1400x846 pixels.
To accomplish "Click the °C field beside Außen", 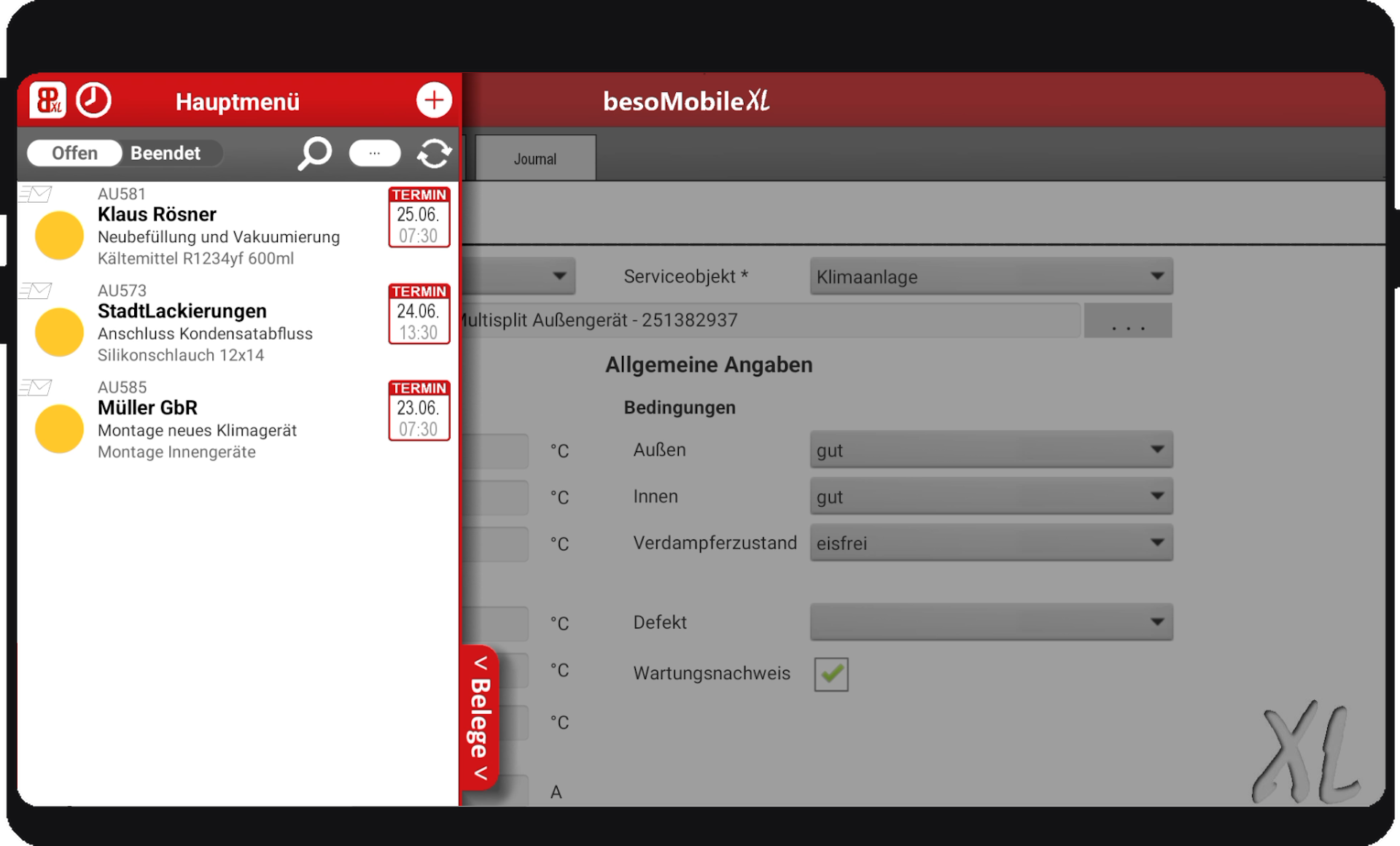I will (495, 451).
